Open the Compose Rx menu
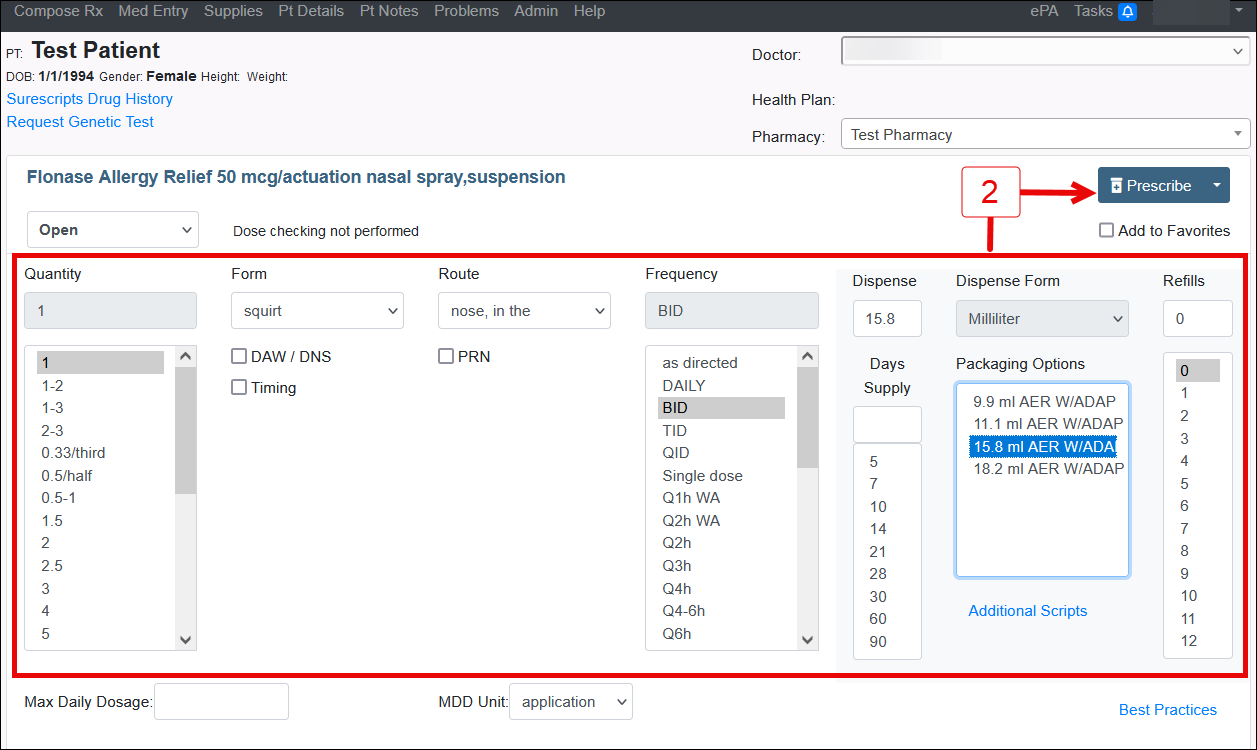1257x750 pixels. tap(58, 11)
